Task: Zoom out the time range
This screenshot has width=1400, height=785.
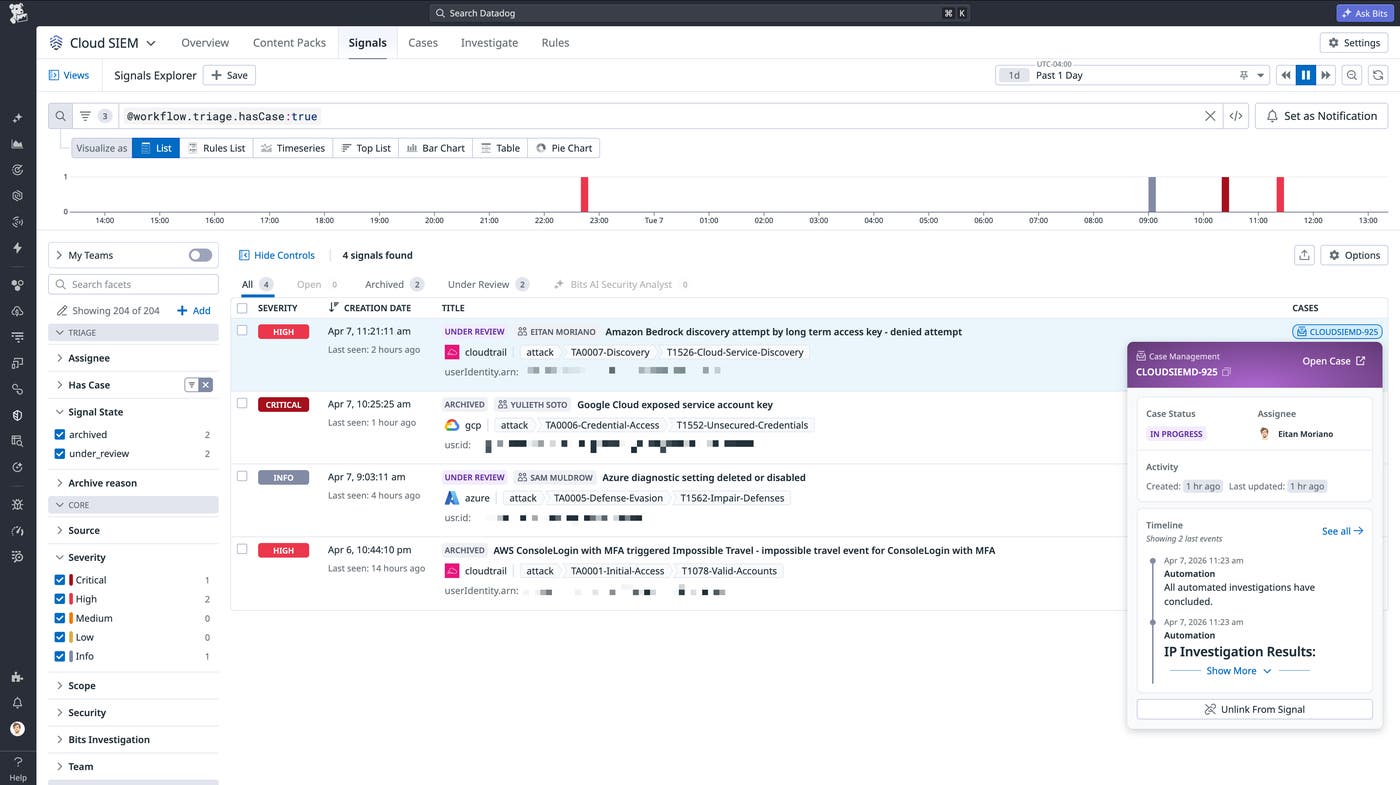Action: [x=1352, y=75]
